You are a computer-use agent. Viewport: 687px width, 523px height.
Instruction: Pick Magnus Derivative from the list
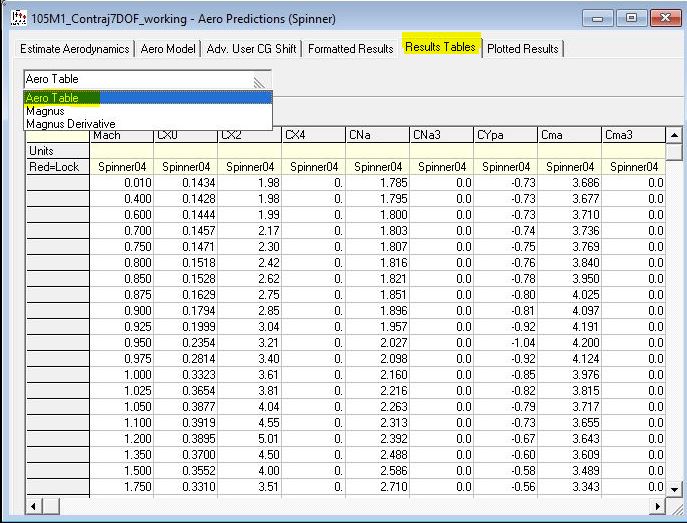coord(147,124)
